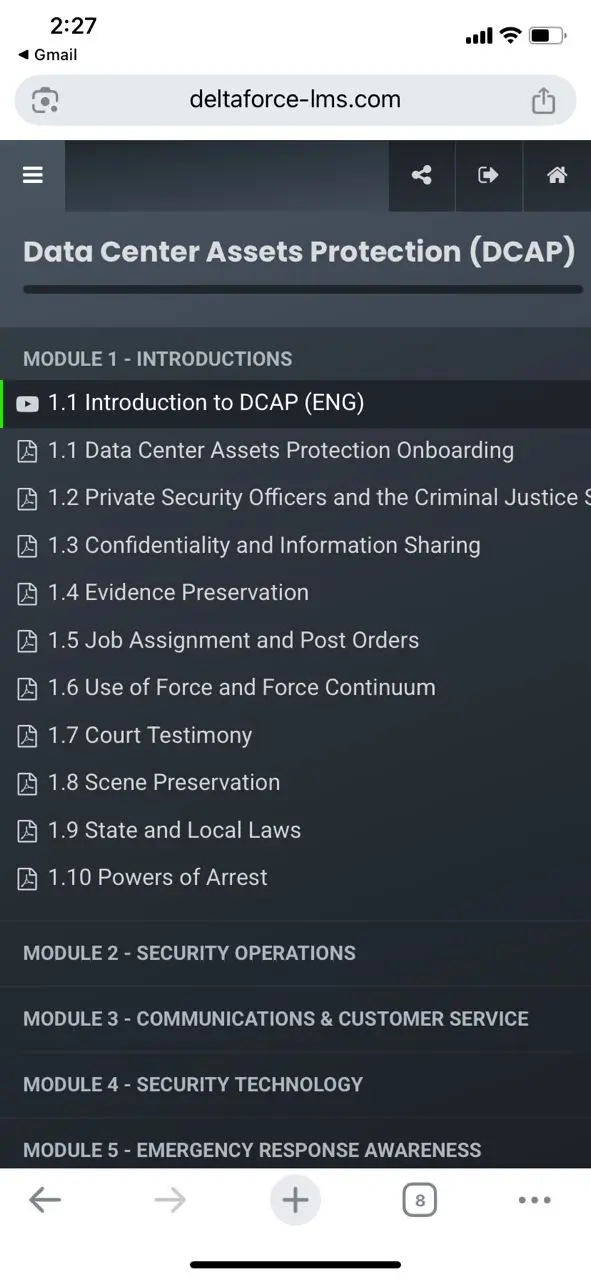The image size is (591, 1280).
Task: Expand Module 2 - Security Operations
Action: coord(295,953)
